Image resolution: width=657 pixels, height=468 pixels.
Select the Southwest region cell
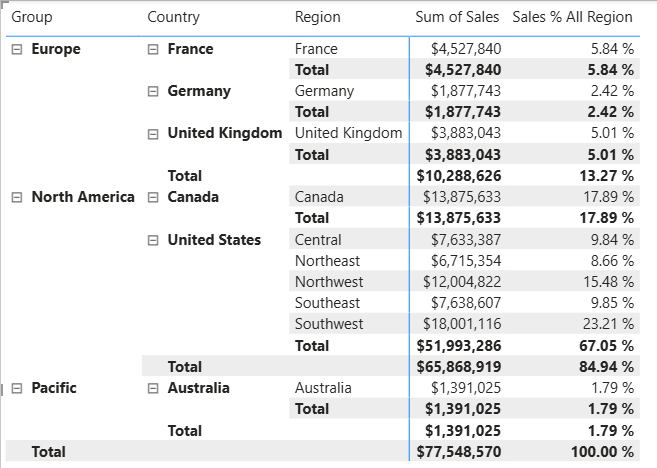pos(329,324)
